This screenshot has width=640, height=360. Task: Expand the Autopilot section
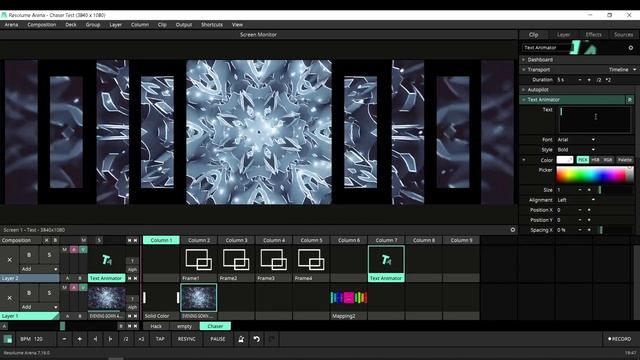pos(523,90)
